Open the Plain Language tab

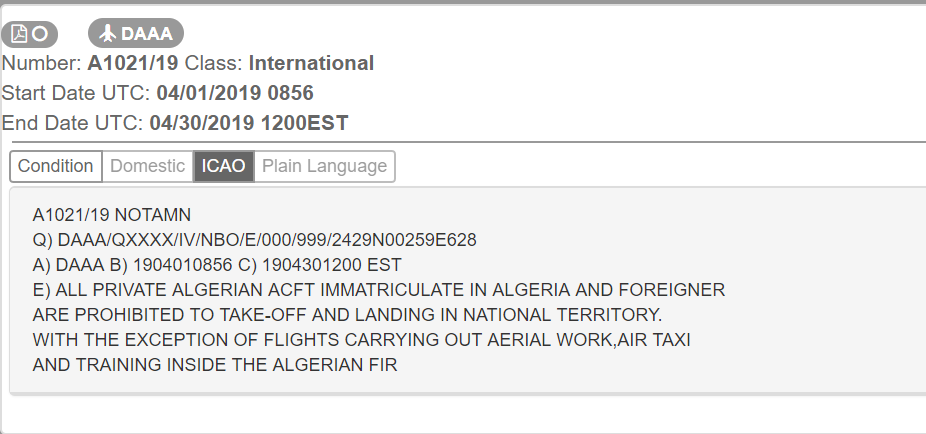[324, 166]
